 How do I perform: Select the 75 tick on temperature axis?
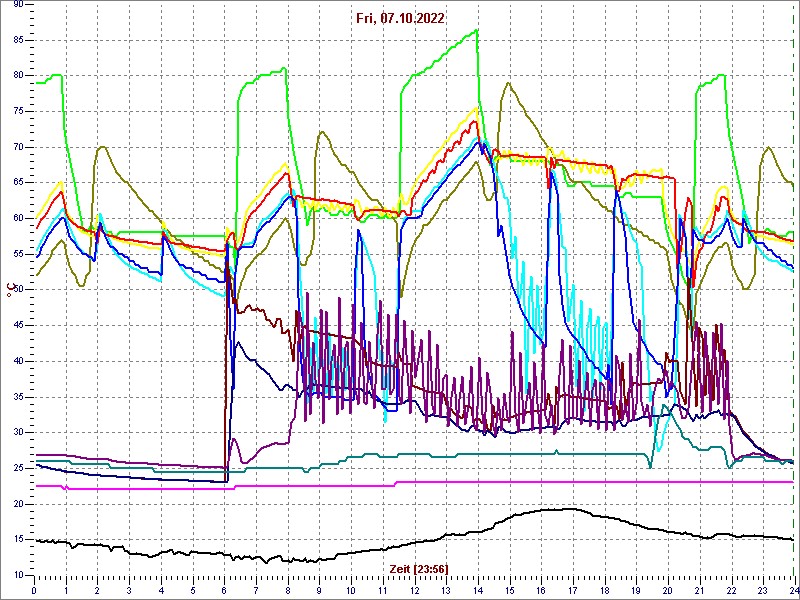pos(18,112)
